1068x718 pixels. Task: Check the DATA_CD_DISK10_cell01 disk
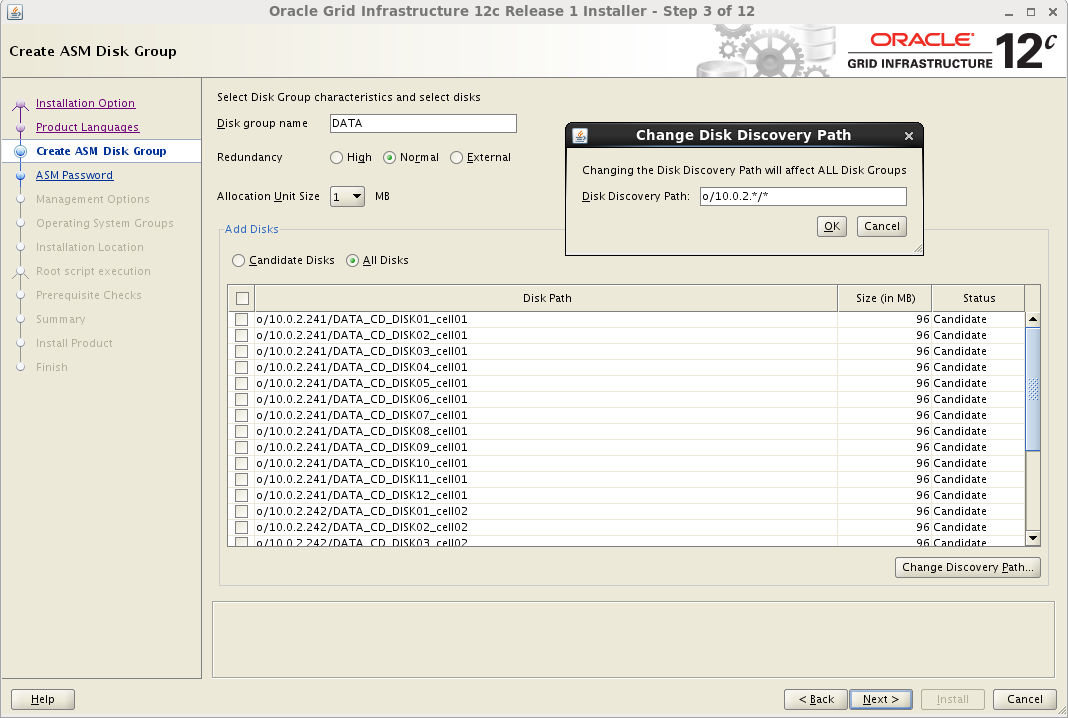click(x=241, y=463)
